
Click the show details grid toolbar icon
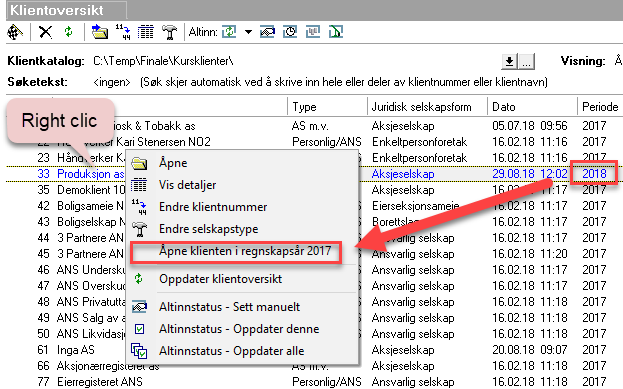pyautogui.click(x=146, y=32)
